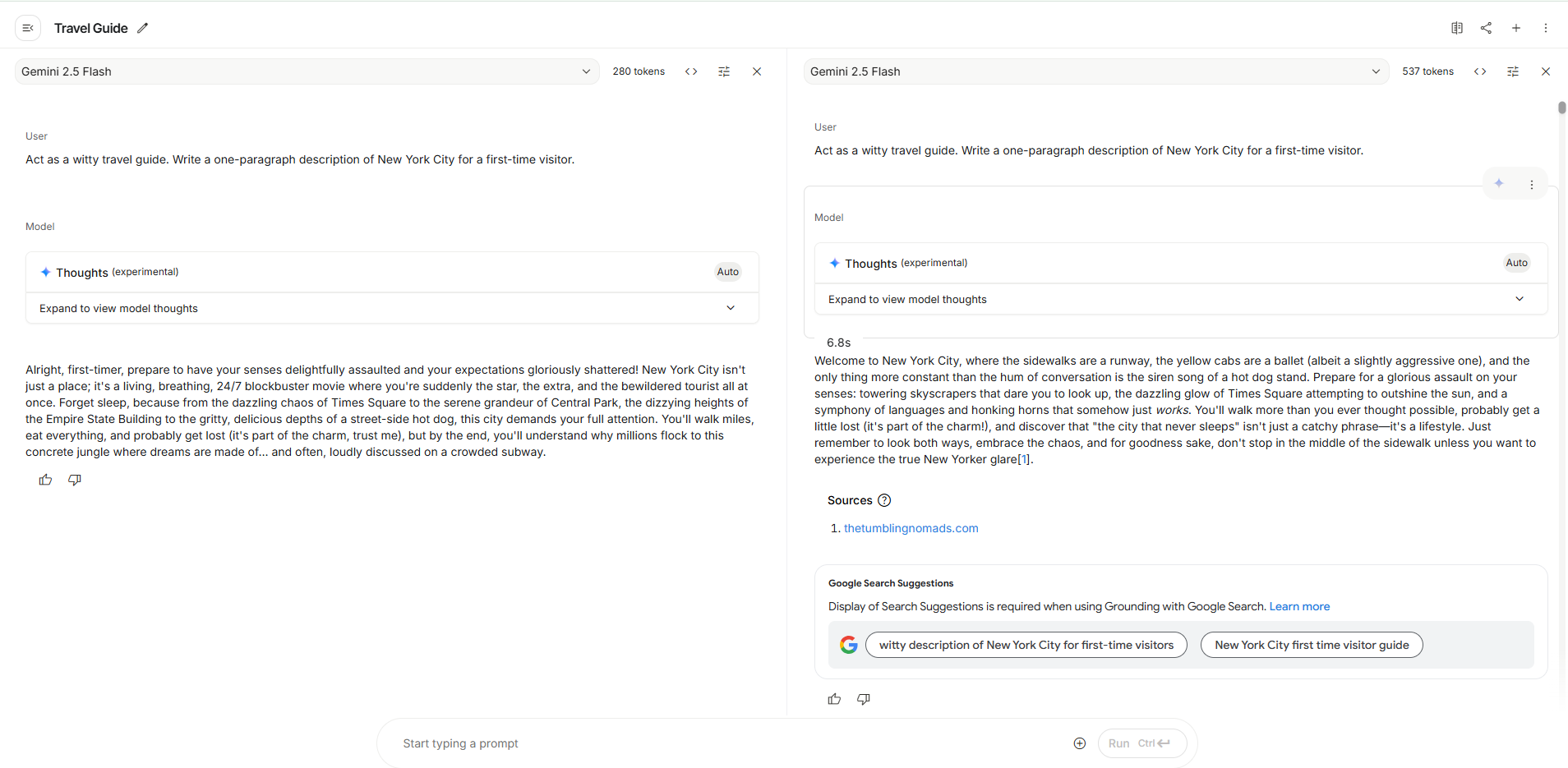
Task: Click the Learn more link about Search Suggestions
Action: click(1298, 606)
